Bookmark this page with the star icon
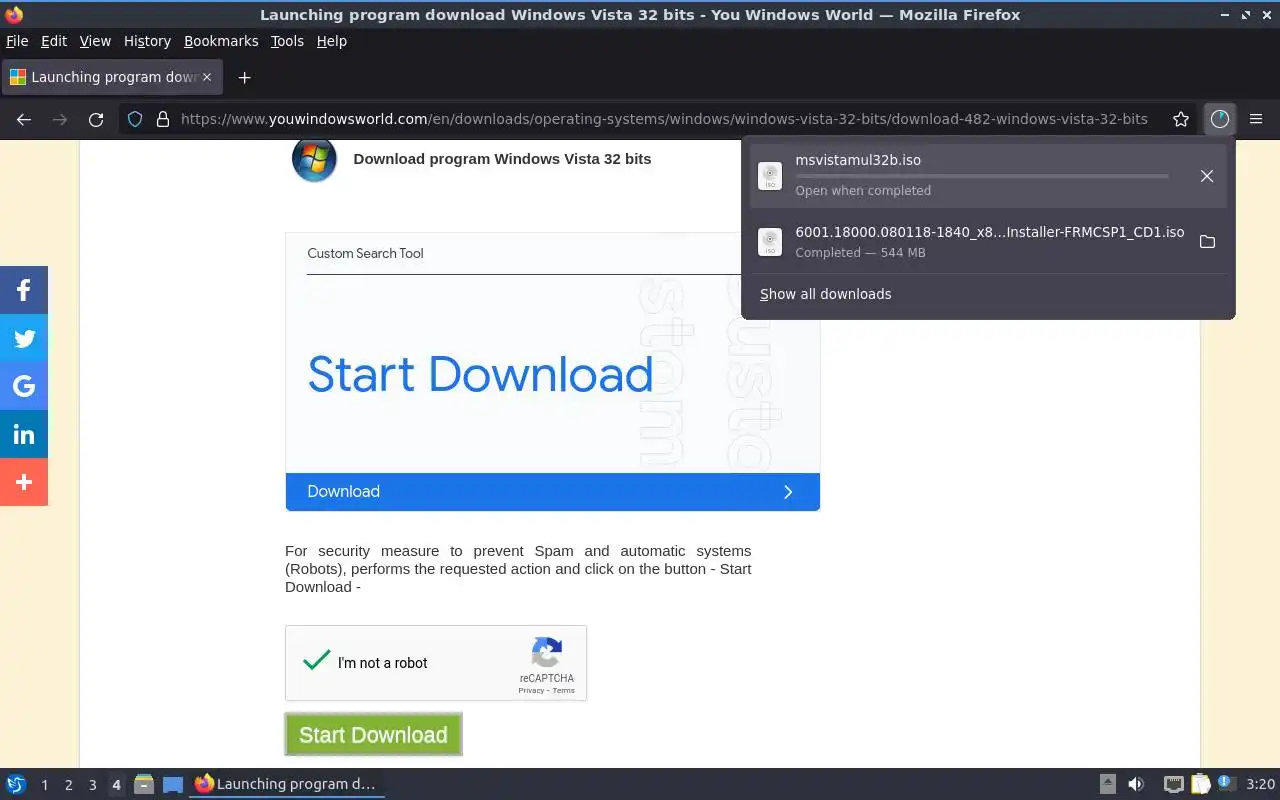1280x800 pixels. point(1181,119)
